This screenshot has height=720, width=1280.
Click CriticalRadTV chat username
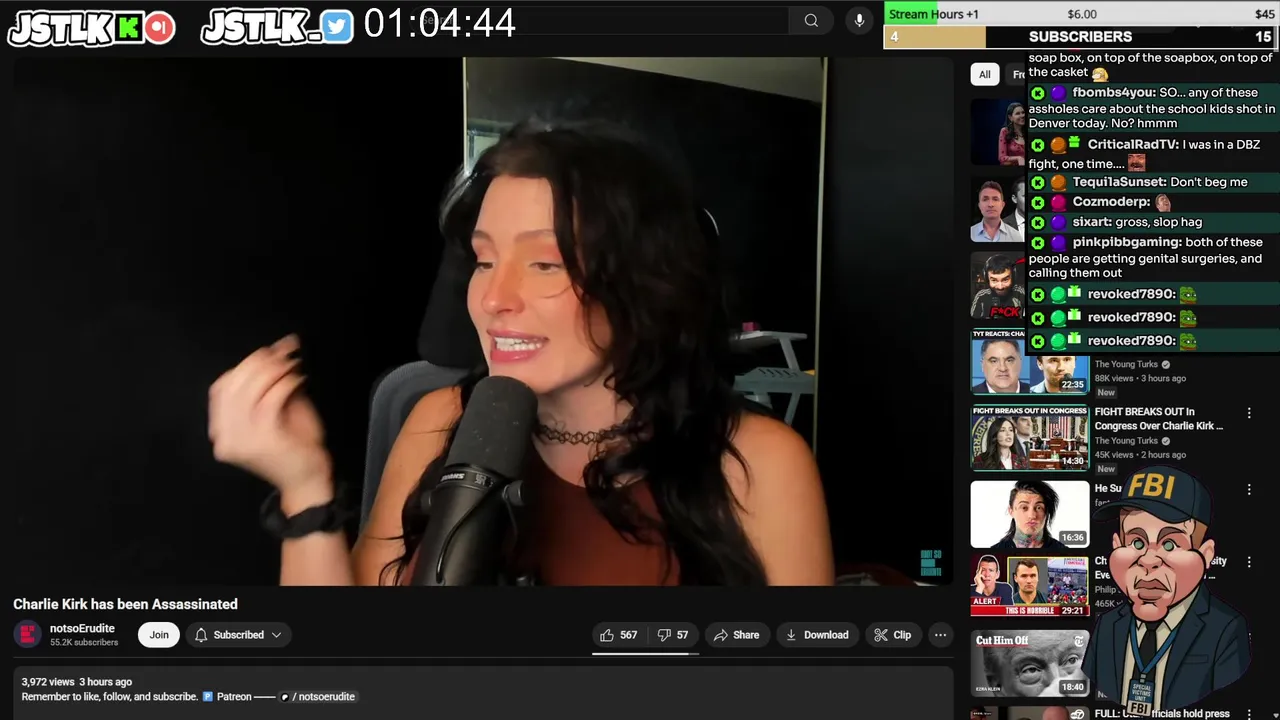pos(1133,144)
